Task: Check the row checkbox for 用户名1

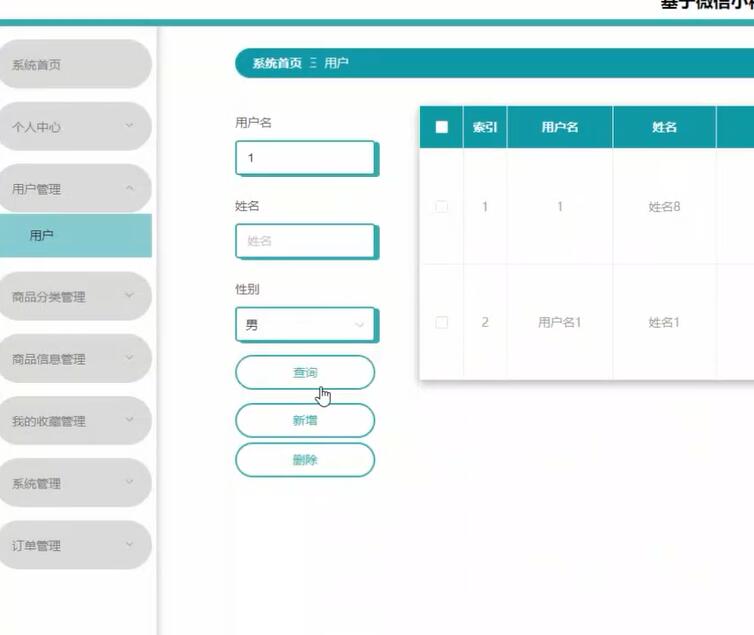Action: pos(442,322)
